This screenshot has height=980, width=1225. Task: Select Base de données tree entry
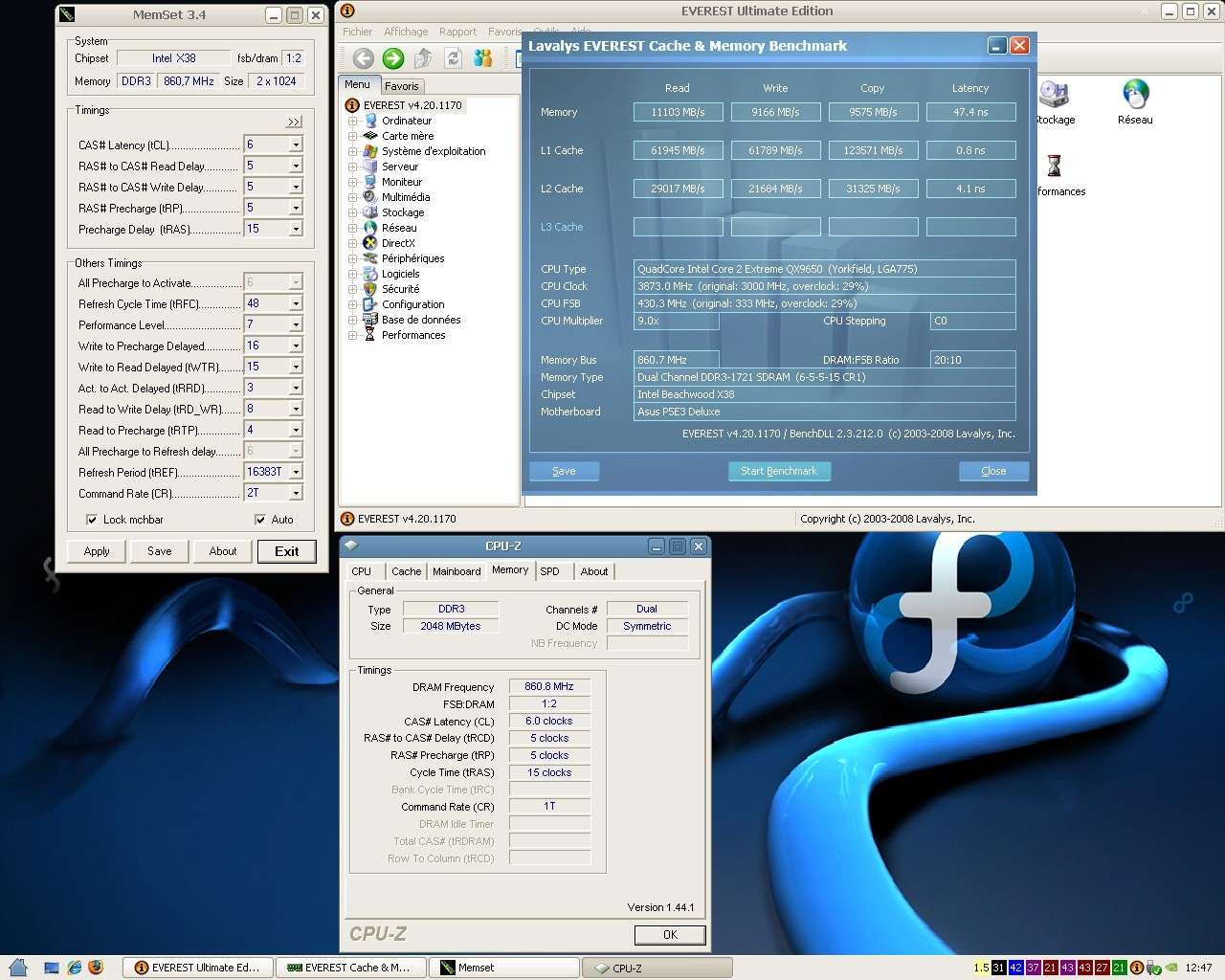pos(421,320)
